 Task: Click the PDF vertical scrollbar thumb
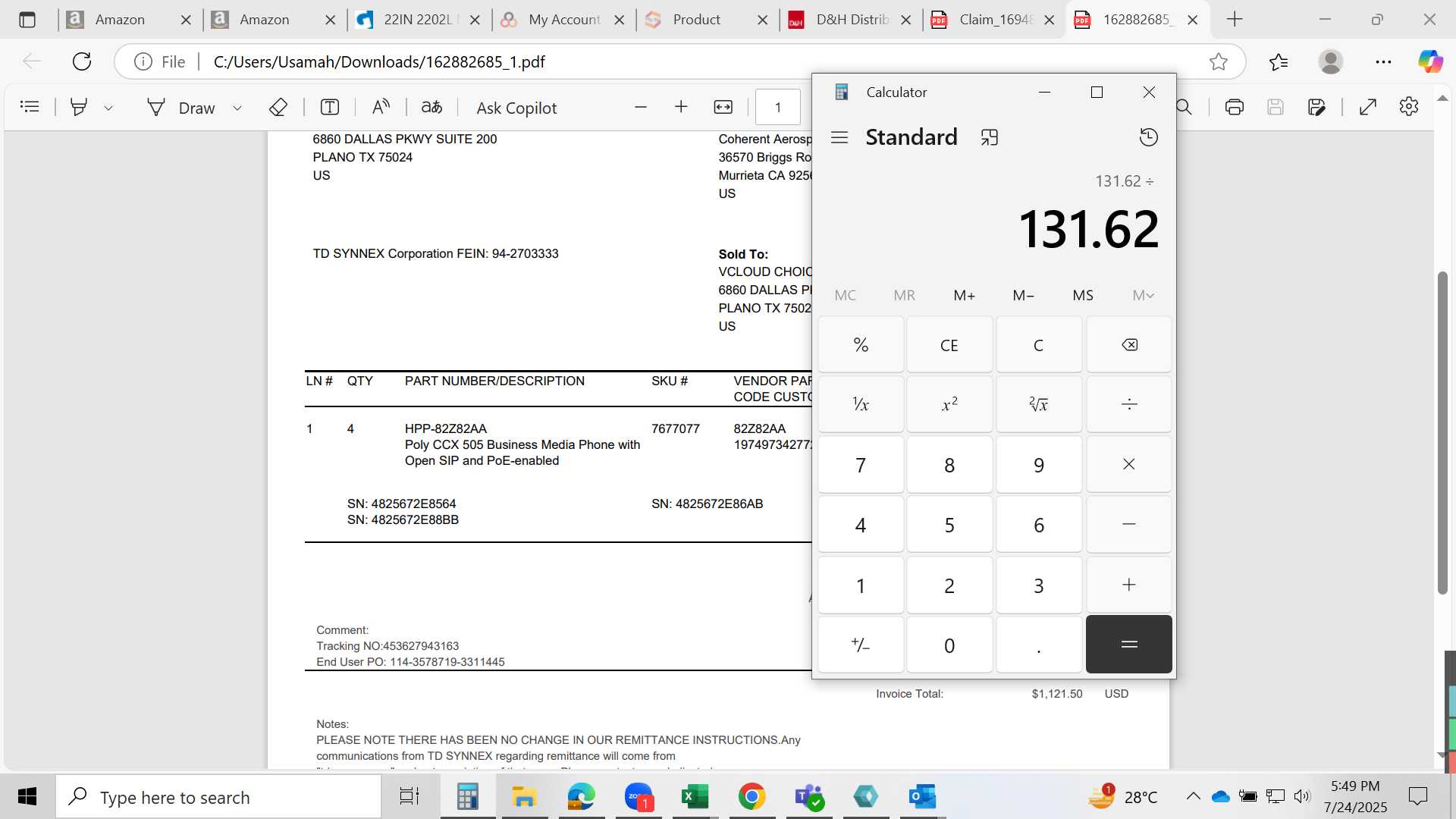pyautogui.click(x=1442, y=432)
